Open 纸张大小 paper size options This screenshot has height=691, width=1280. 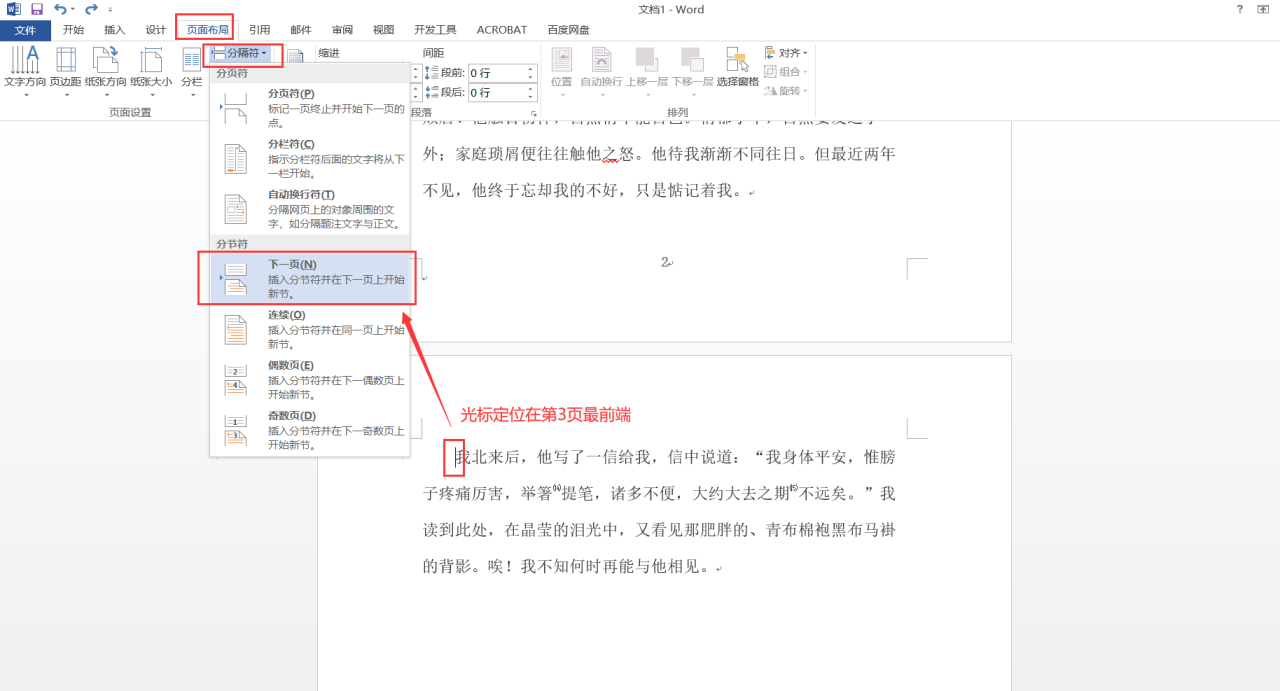tap(151, 72)
